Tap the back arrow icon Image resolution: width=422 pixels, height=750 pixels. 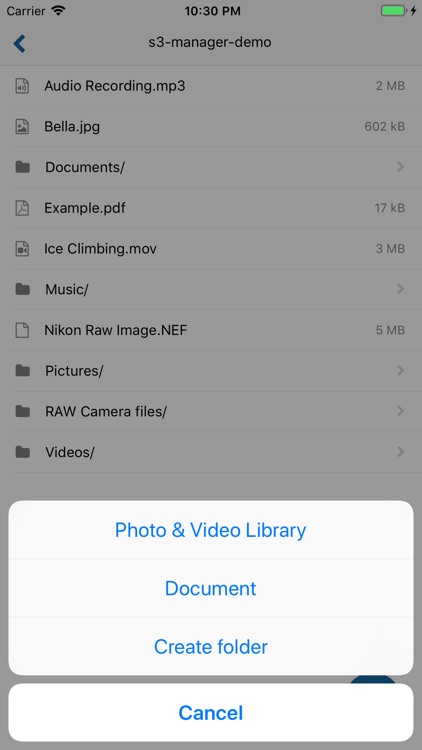click(19, 43)
